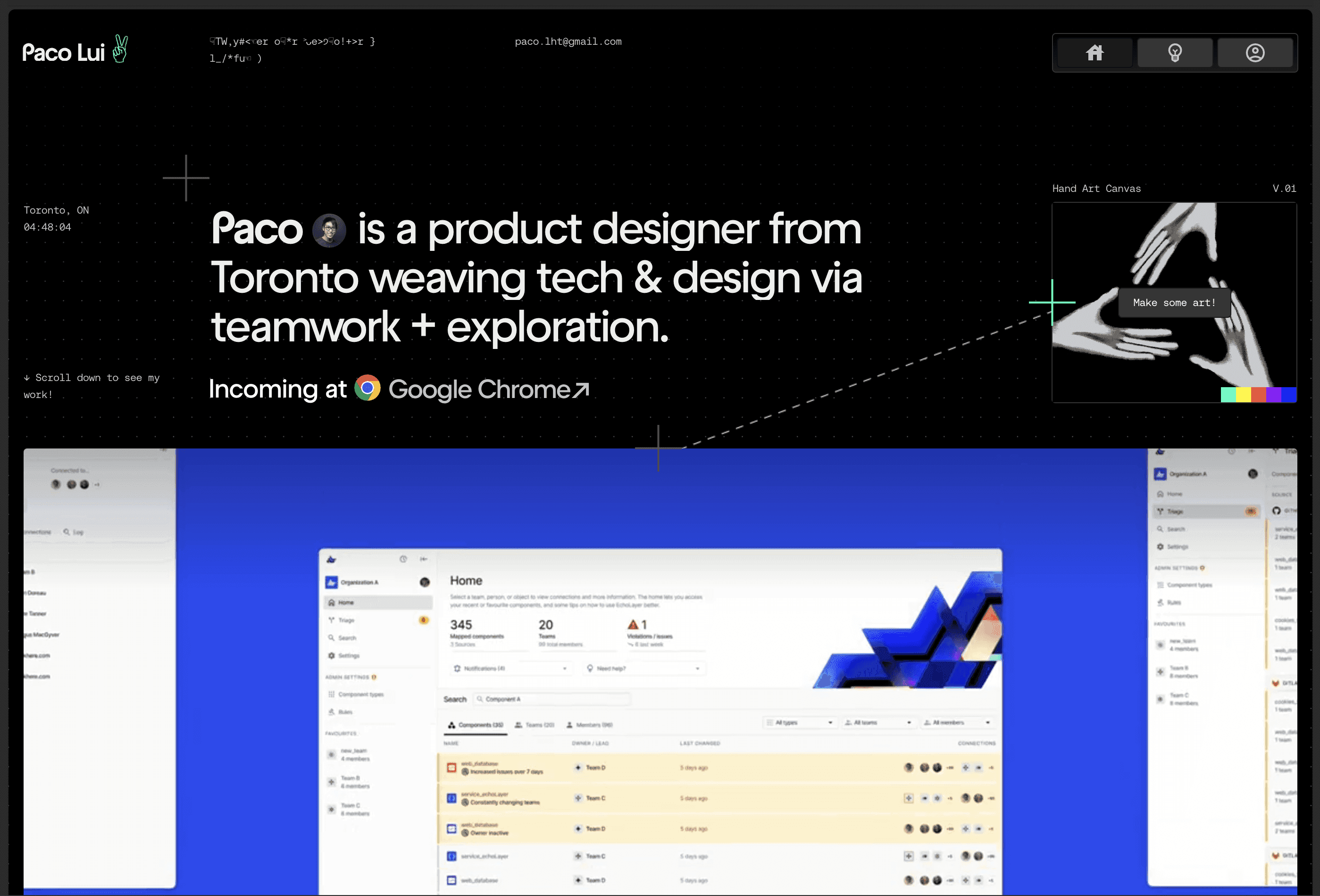The height and width of the screenshot is (896, 1320).
Task: Click the arrow icon after Google Chrome
Action: 581,390
